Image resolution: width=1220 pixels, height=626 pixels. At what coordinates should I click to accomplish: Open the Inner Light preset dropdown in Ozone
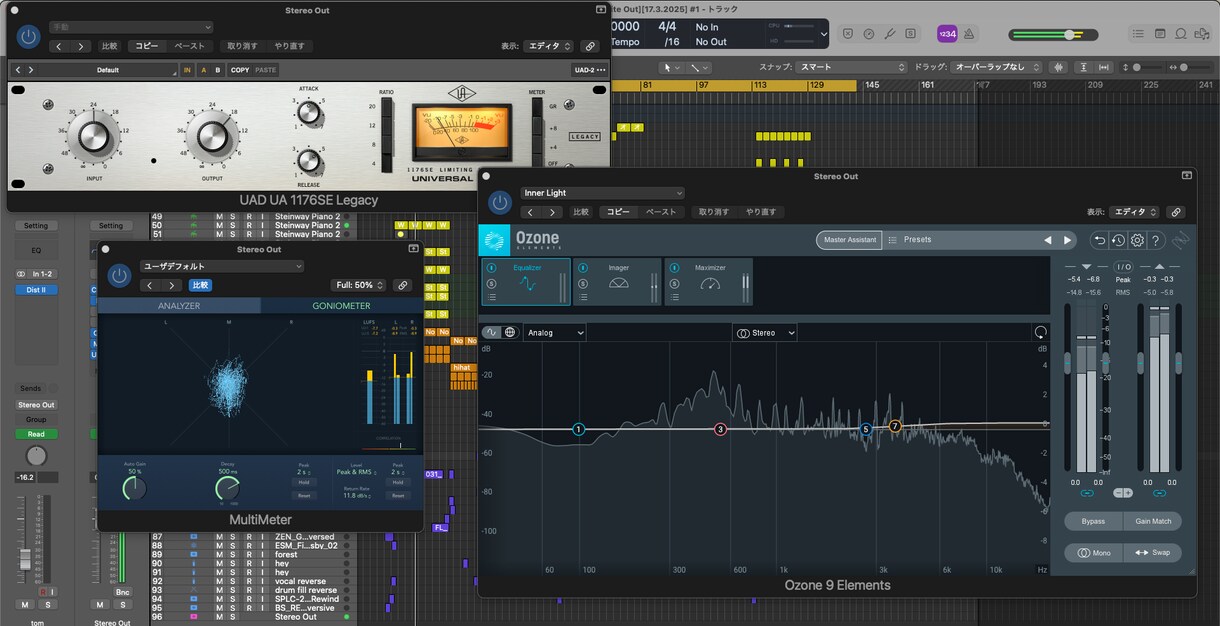pos(602,193)
